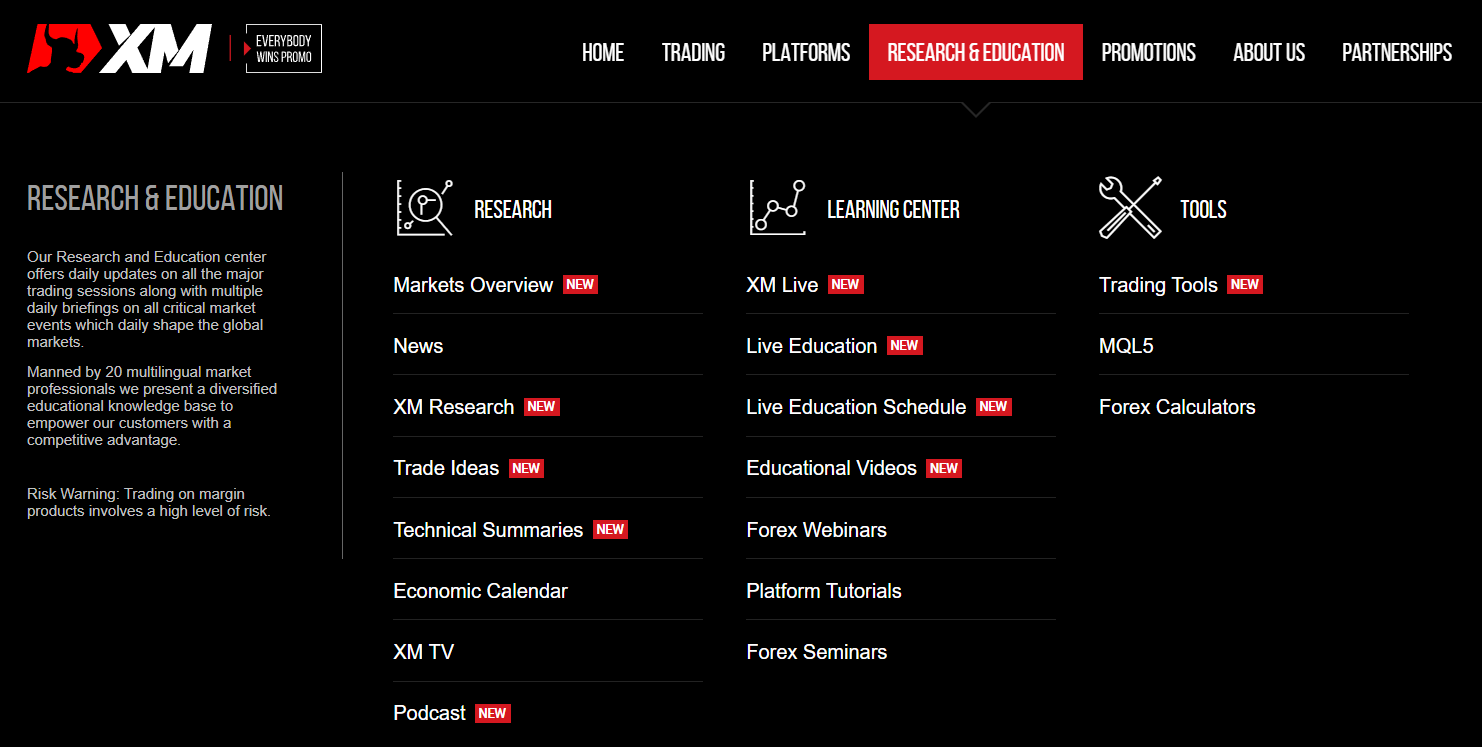Click the Everybody Wins Promo button
The image size is (1482, 747).
pos(284,49)
